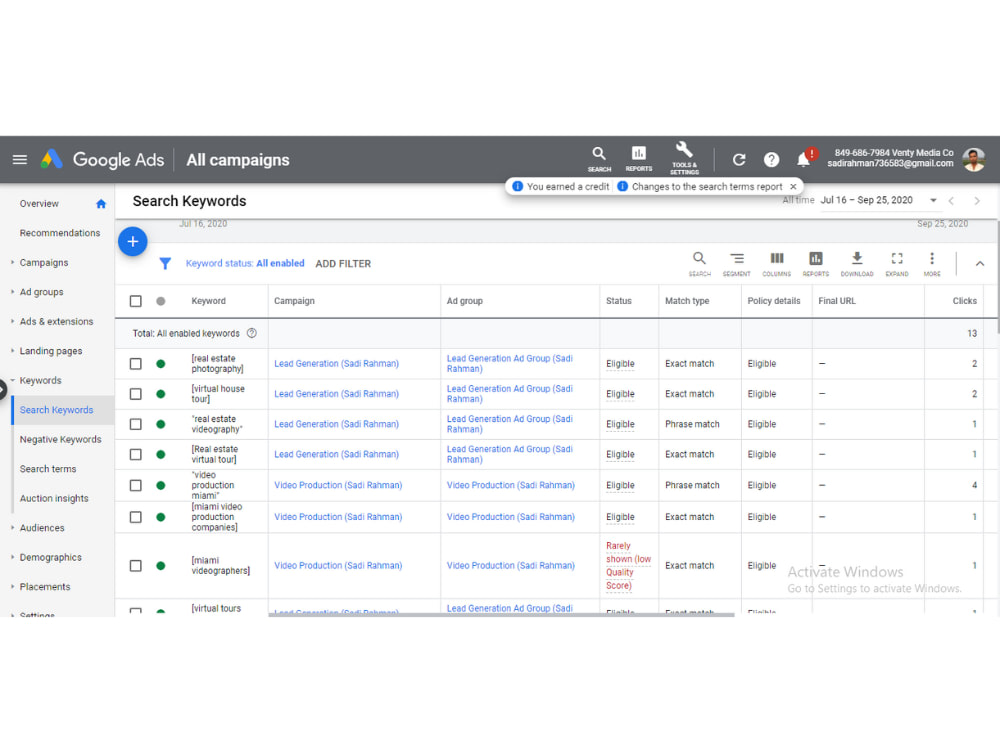This screenshot has width=1000, height=750.
Task: Expand the table to full screen
Action: click(x=897, y=263)
